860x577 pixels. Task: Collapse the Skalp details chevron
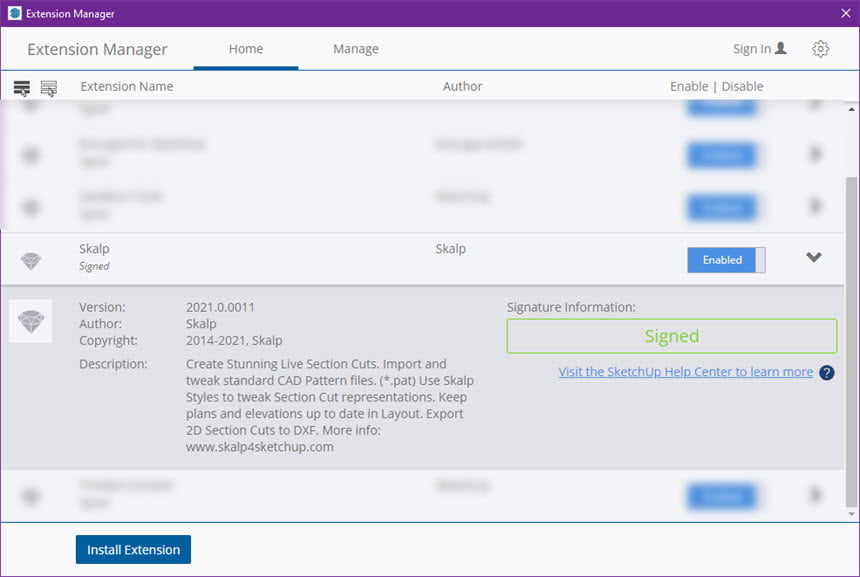point(813,257)
